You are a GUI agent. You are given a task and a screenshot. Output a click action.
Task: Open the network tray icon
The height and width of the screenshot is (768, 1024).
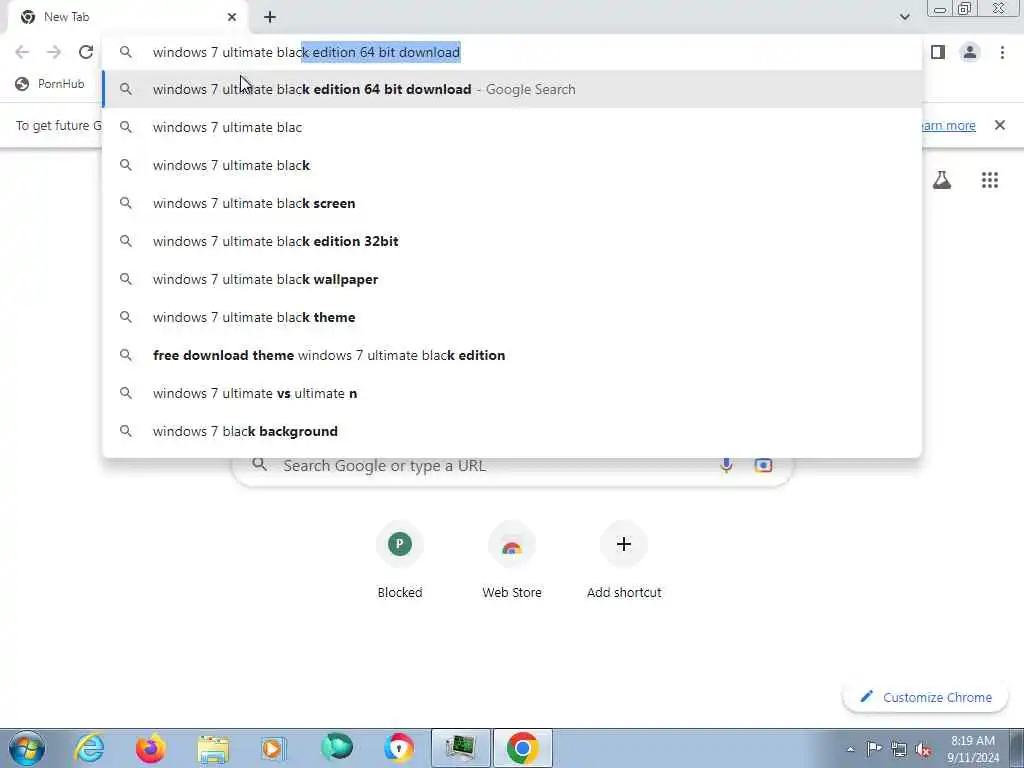(899, 749)
